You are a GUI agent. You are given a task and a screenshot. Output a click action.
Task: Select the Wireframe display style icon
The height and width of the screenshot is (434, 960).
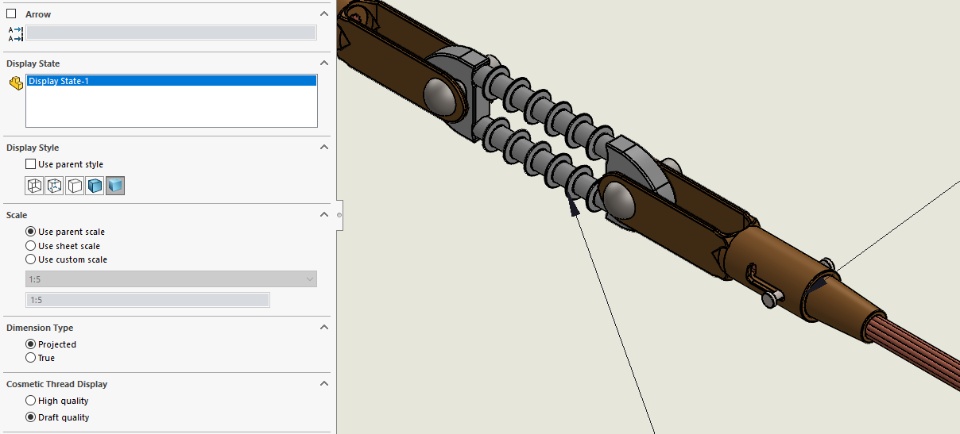tap(34, 185)
